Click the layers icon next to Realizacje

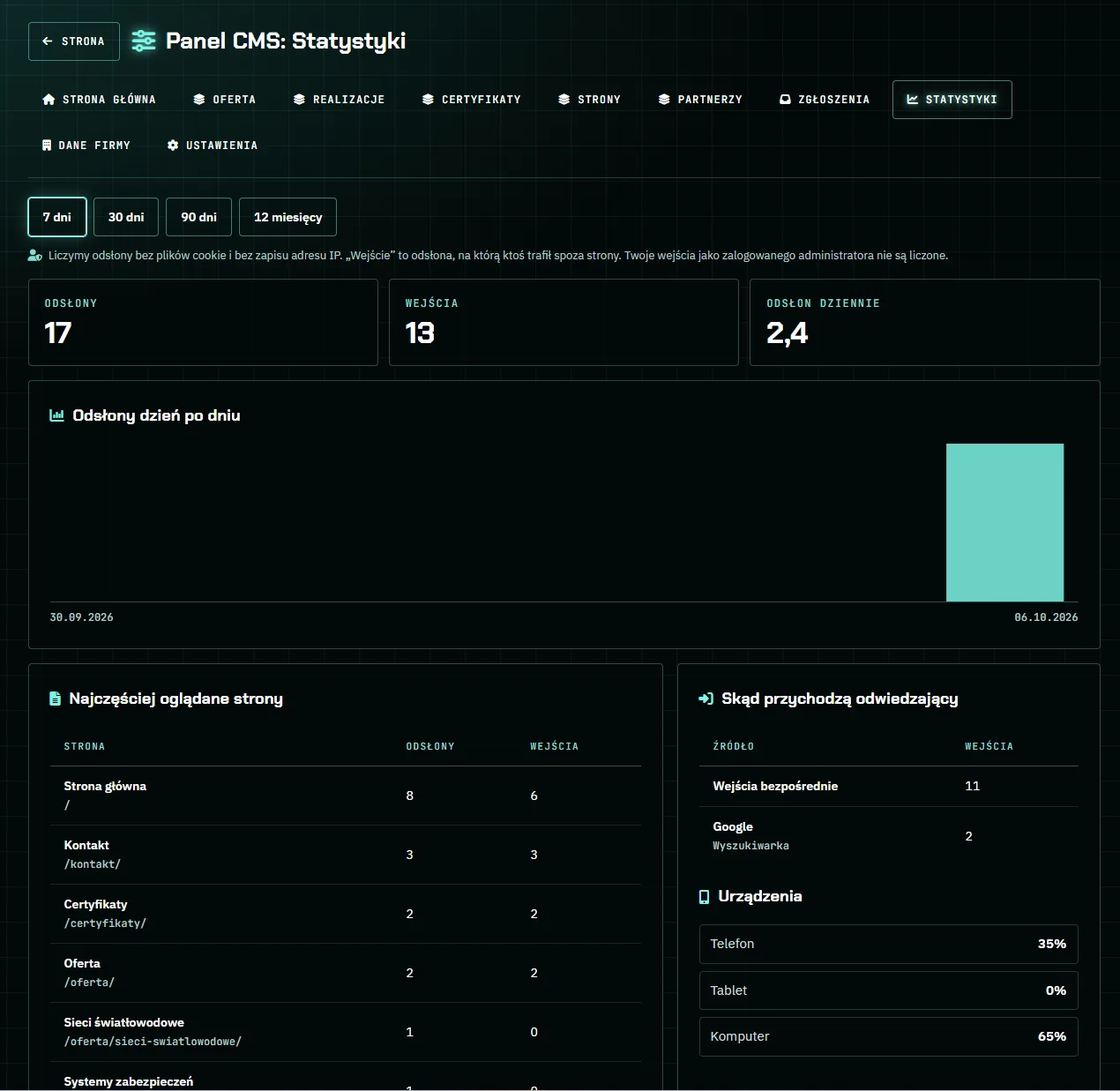pos(300,100)
